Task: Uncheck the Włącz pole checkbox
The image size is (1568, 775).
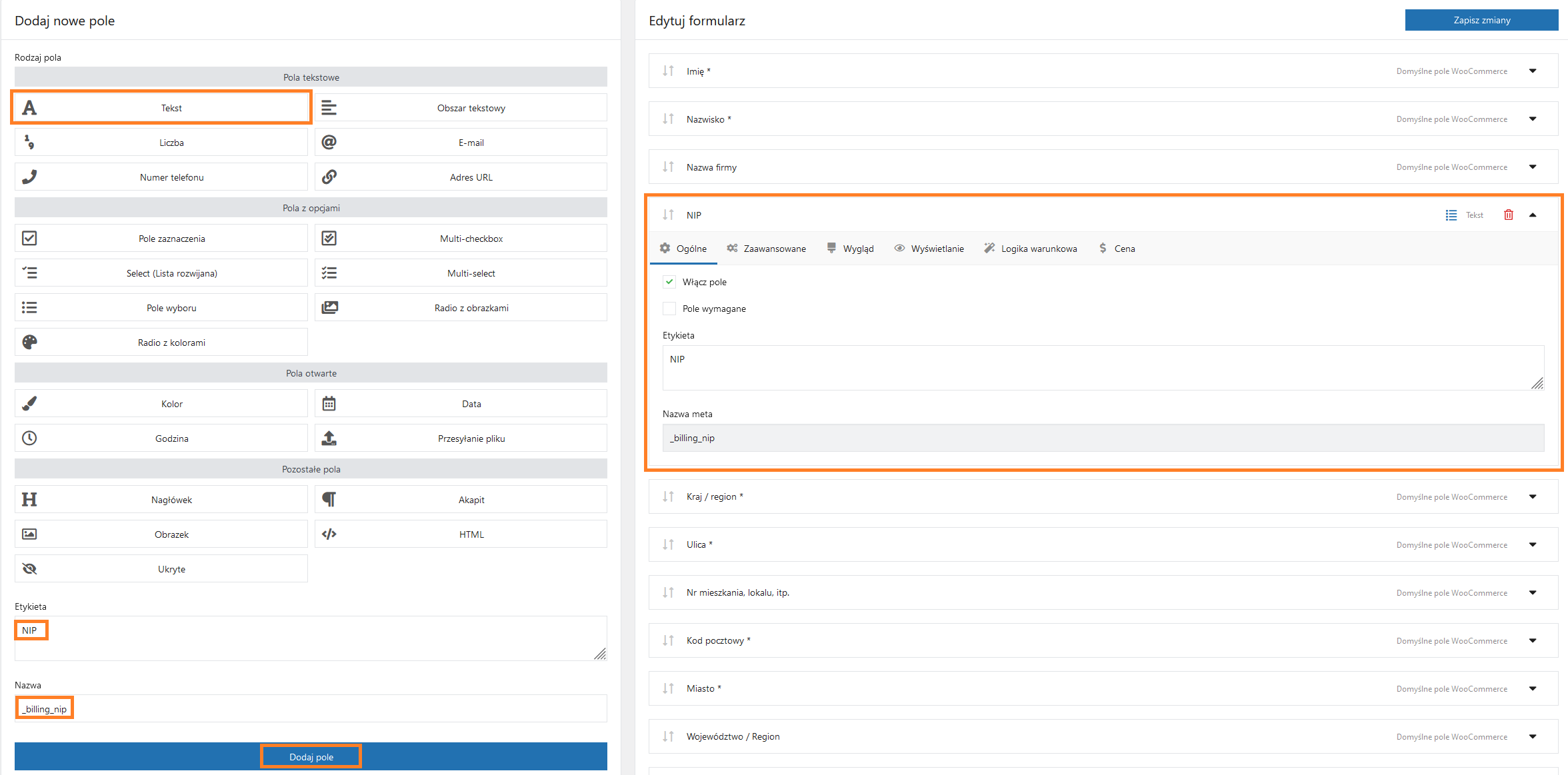Action: click(669, 282)
